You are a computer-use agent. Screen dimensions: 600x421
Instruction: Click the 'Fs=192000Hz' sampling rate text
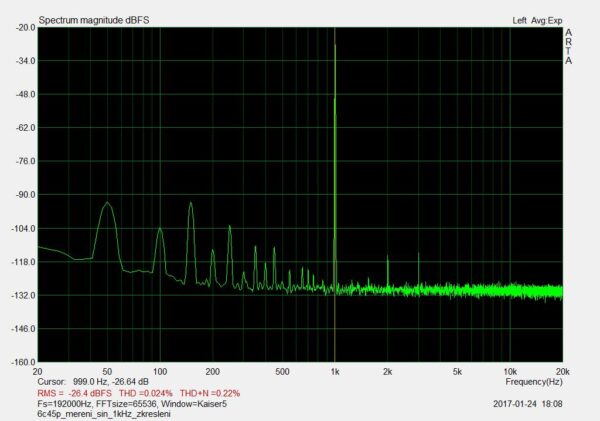65,404
